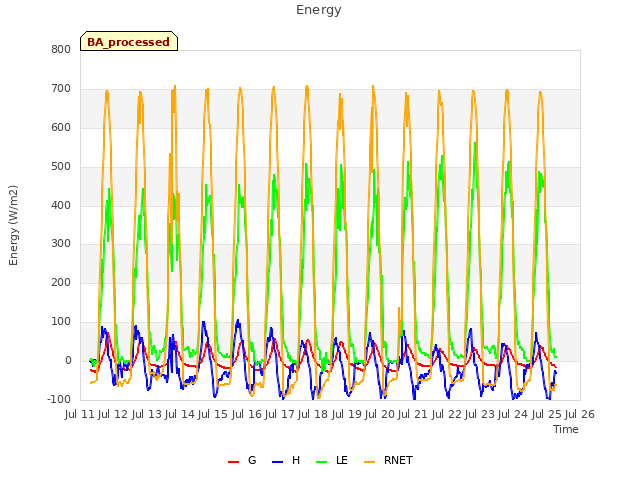Click the 800 y-axis tick label

pyautogui.click(x=61, y=49)
